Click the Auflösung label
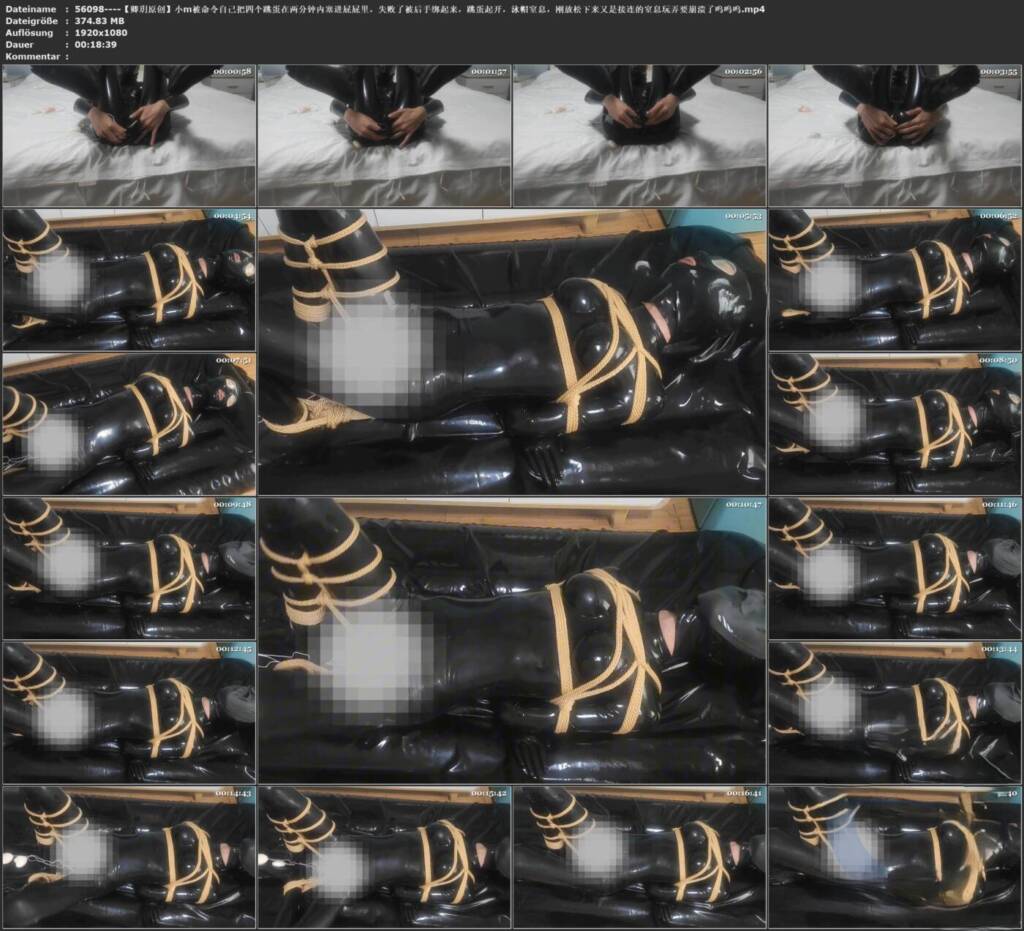Image resolution: width=1024 pixels, height=931 pixels. 29,33
